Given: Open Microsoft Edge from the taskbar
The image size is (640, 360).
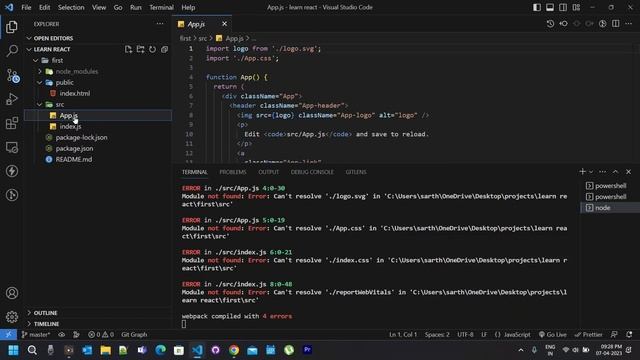Looking at the screenshot, I should click(160, 350).
